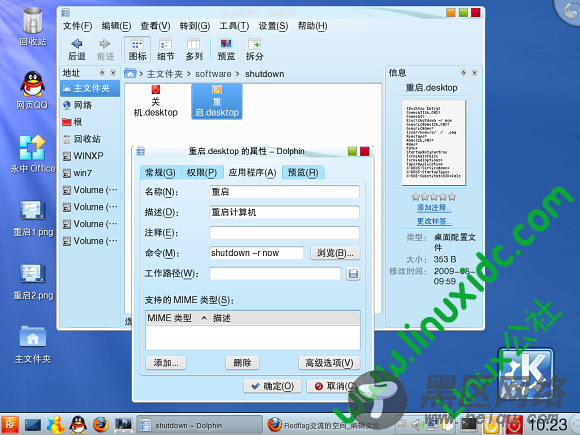This screenshot has width=580, height=435.
Task: Open the RF start menu button
Action: coord(10,425)
